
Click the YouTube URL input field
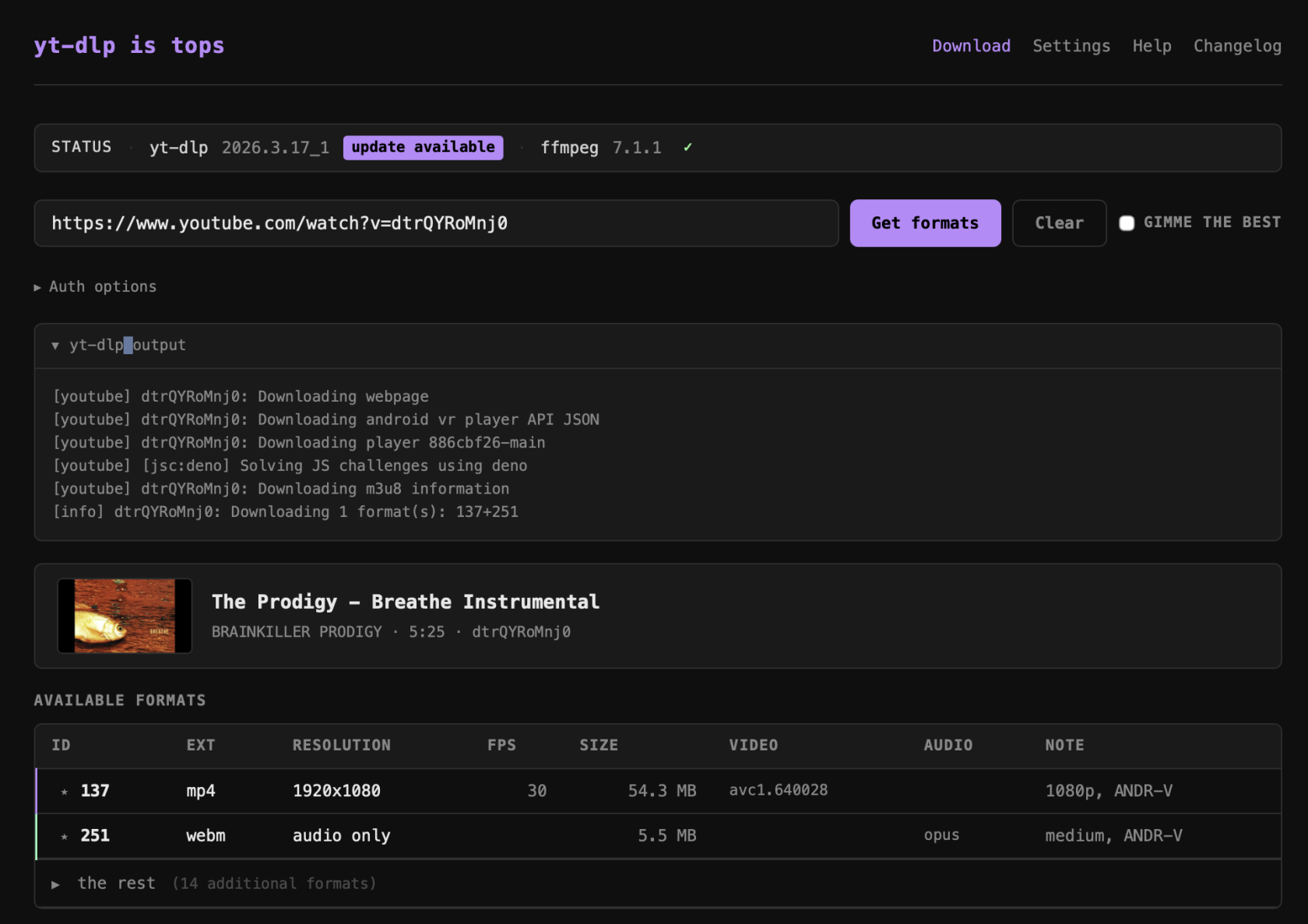(436, 223)
